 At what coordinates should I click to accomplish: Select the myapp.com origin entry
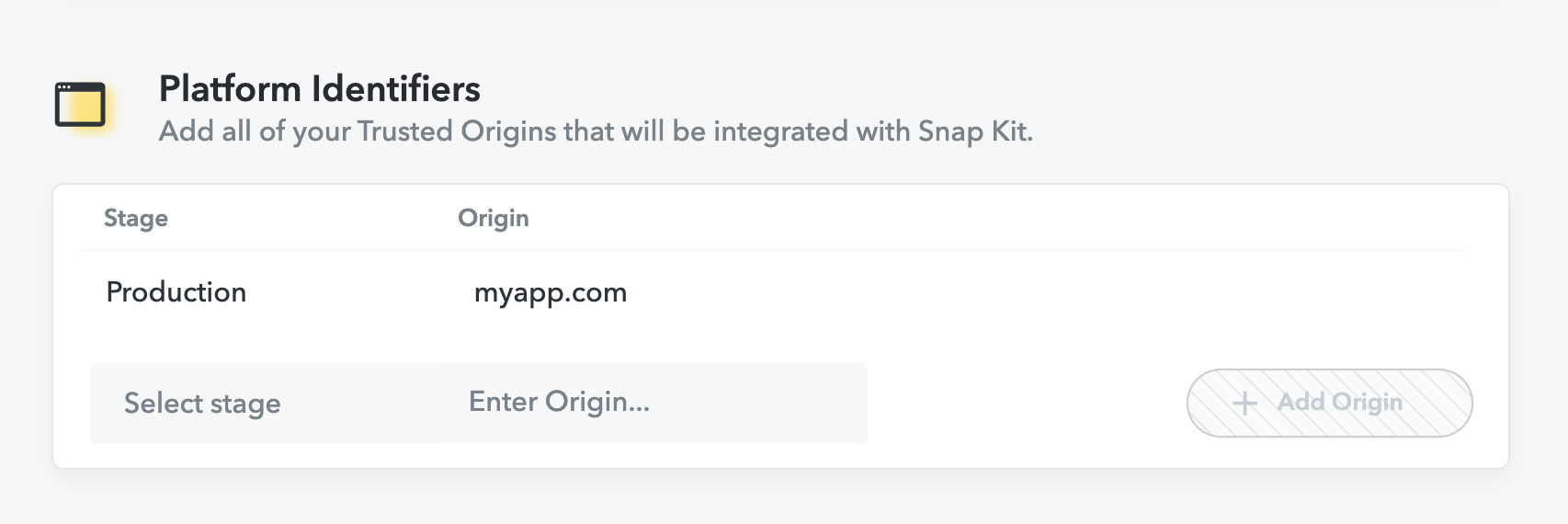click(x=550, y=292)
